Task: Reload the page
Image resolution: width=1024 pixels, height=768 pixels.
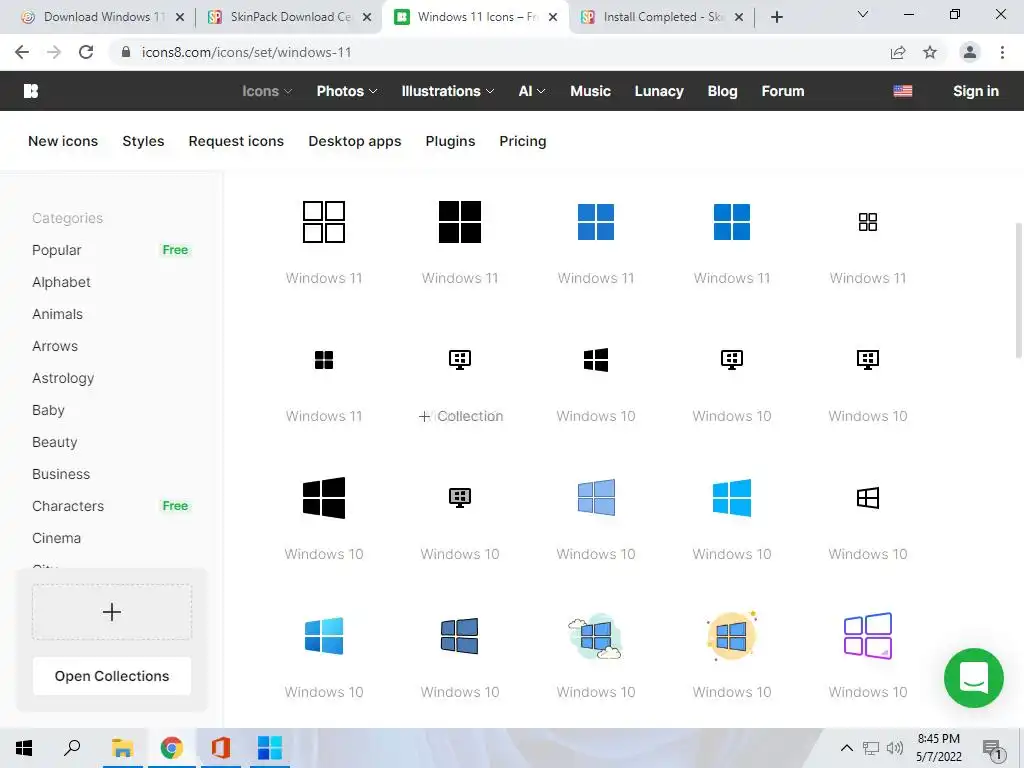Action: (x=86, y=52)
